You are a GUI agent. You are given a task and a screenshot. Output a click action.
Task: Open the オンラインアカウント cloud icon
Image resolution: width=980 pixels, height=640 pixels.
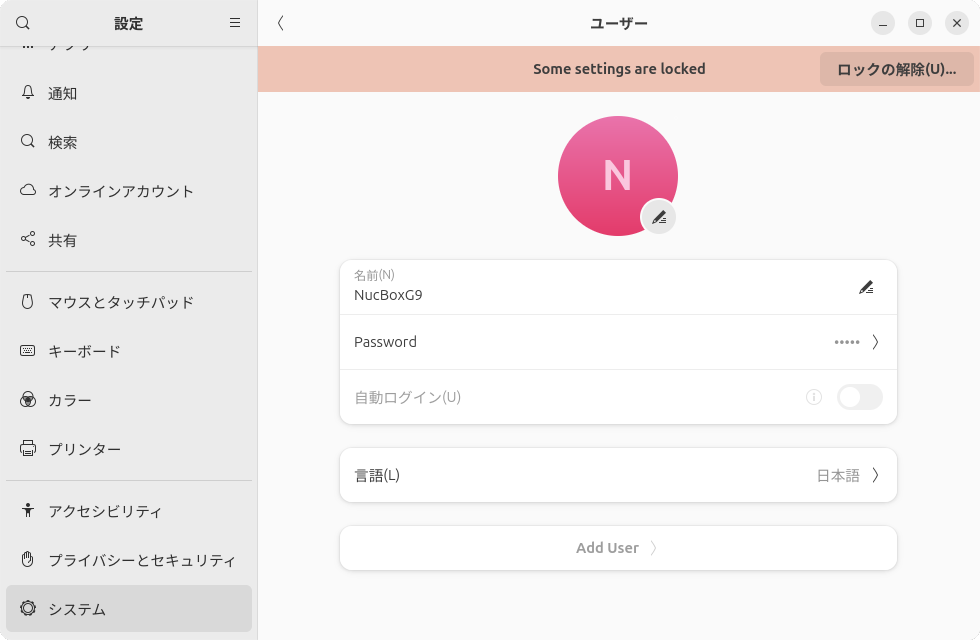(x=27, y=191)
